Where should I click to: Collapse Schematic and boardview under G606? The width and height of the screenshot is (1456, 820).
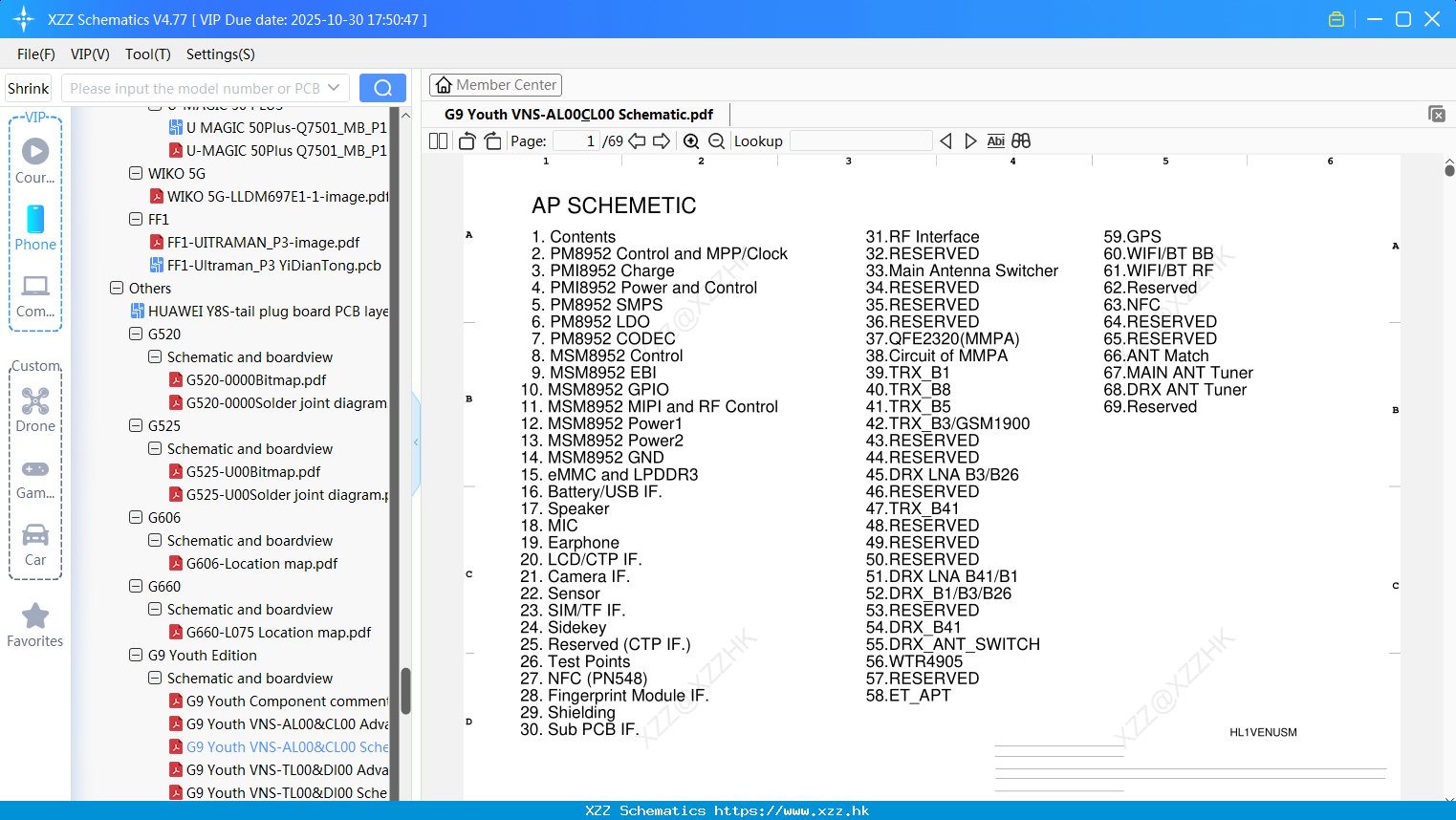pos(155,540)
